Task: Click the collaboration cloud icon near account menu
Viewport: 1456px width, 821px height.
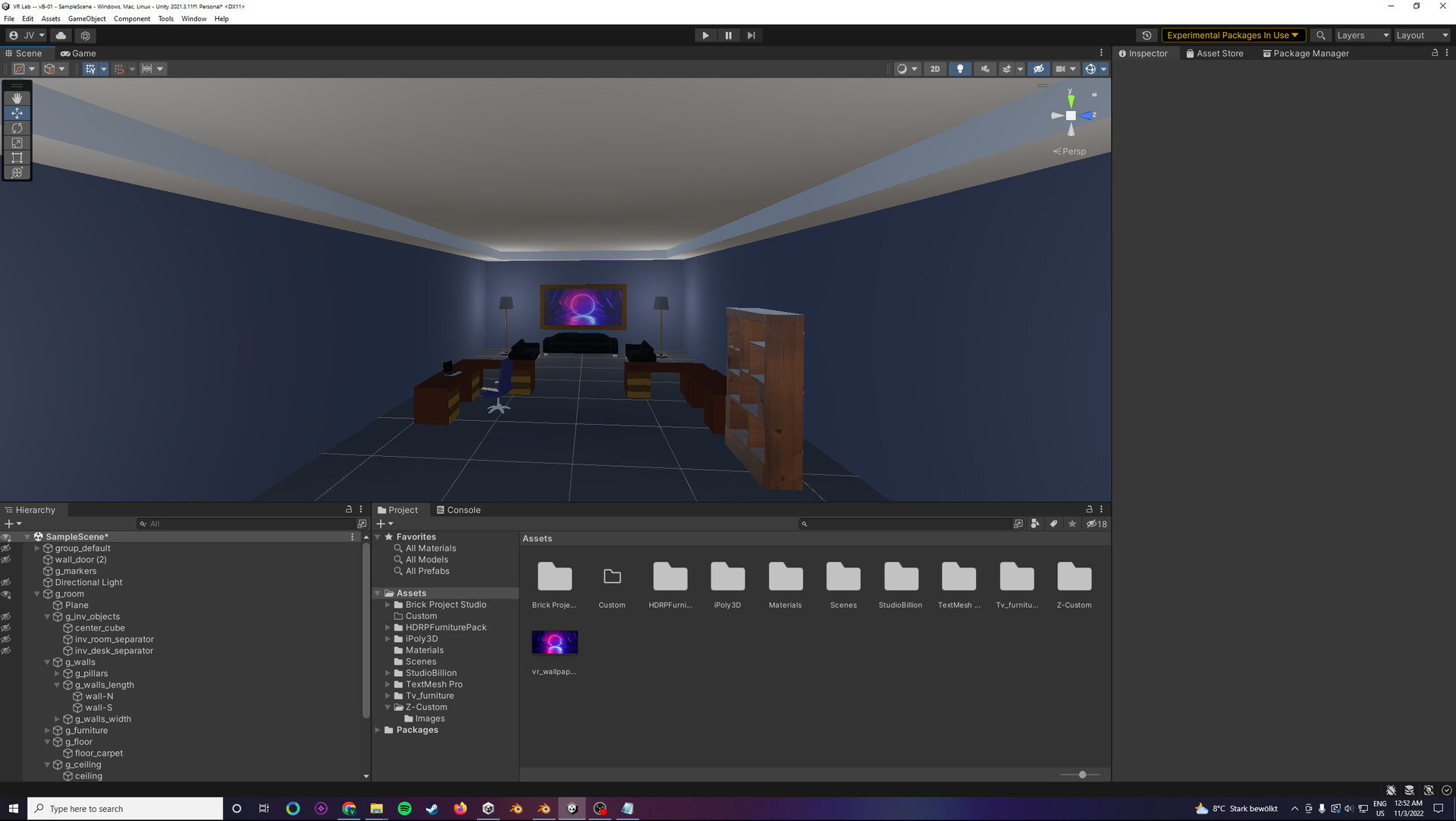Action: tap(61, 35)
